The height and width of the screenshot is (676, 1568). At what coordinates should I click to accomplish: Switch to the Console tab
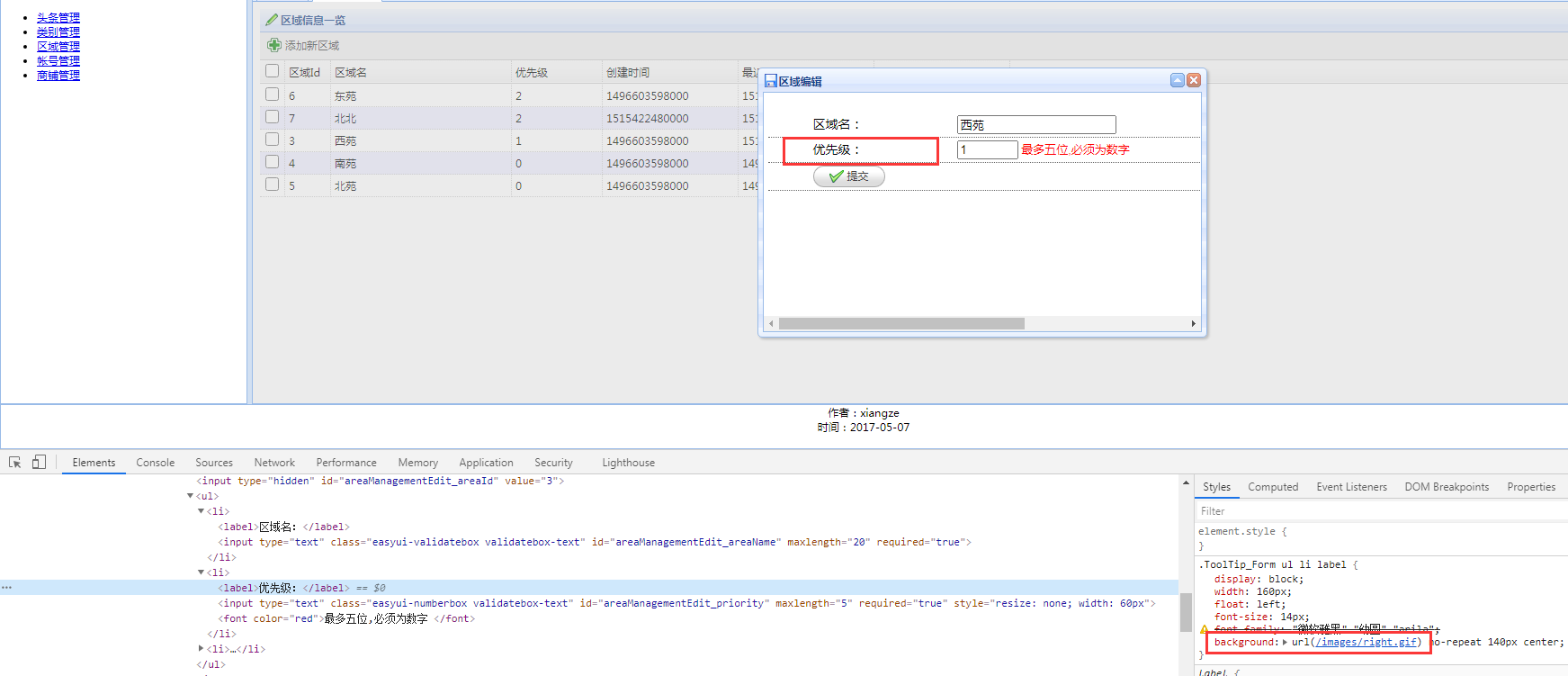(156, 463)
